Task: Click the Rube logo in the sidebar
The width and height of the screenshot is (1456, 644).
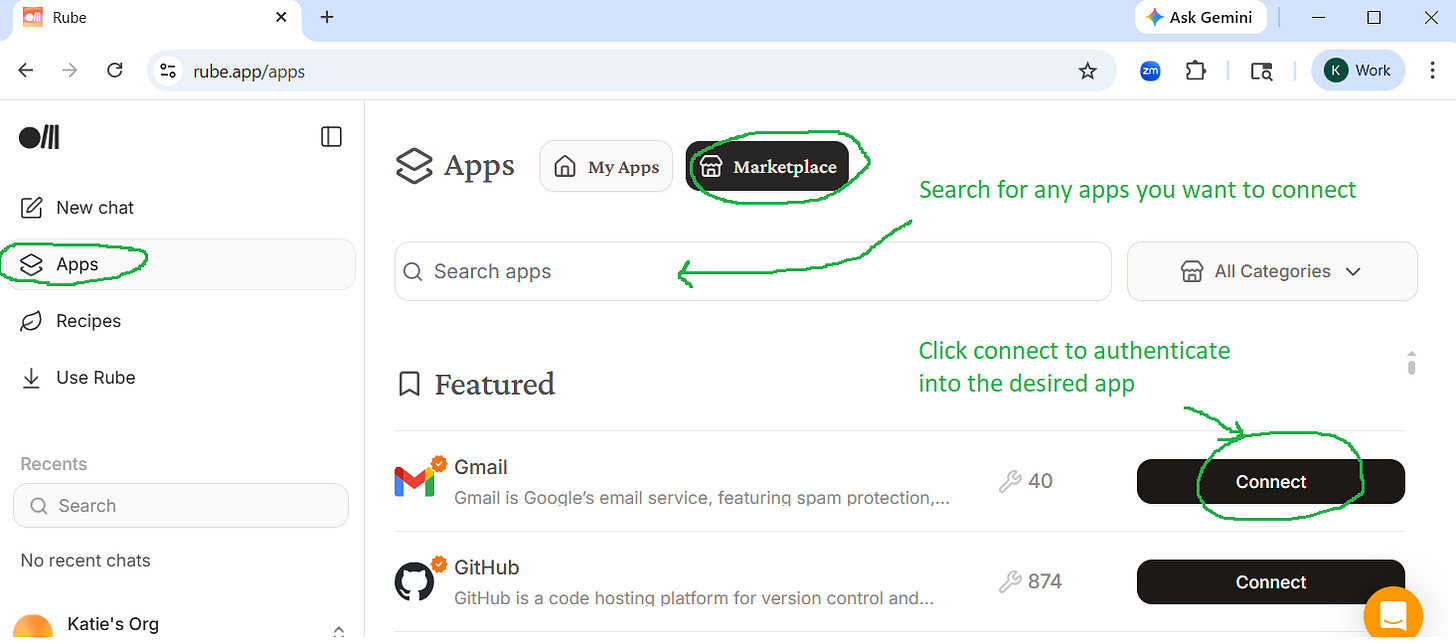Action: (x=40, y=137)
